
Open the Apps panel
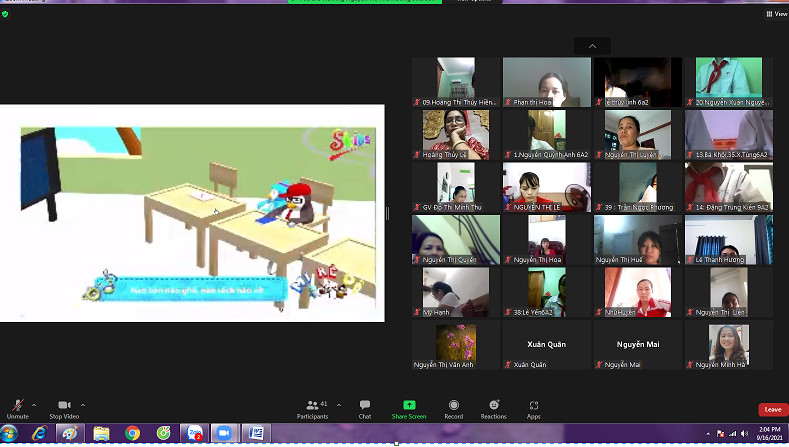point(534,408)
